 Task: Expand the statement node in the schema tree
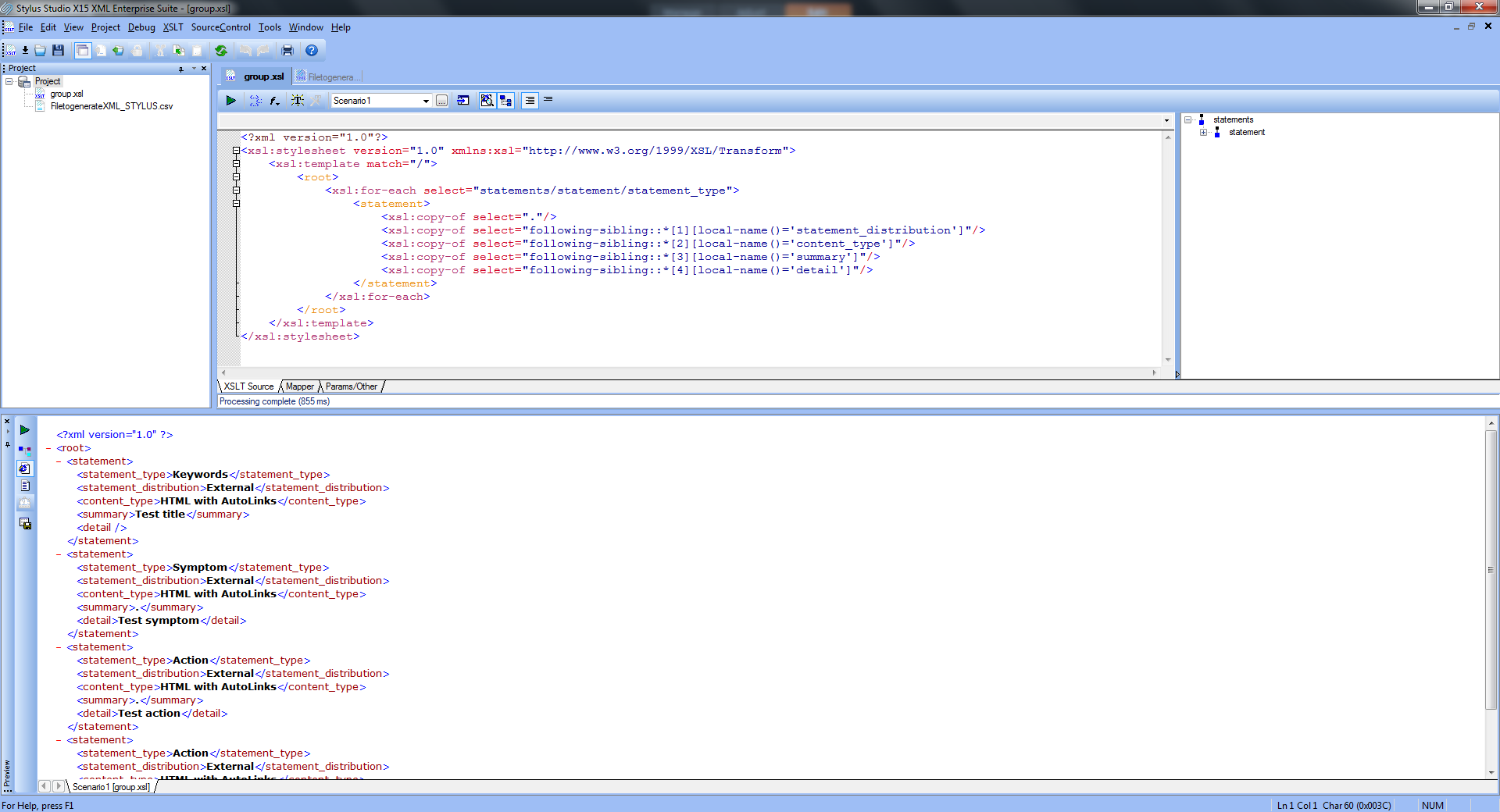tap(1203, 133)
